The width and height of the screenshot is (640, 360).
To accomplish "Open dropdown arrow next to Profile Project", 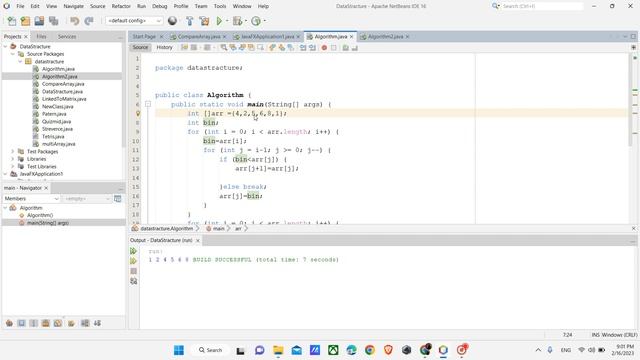I will coord(264,21).
